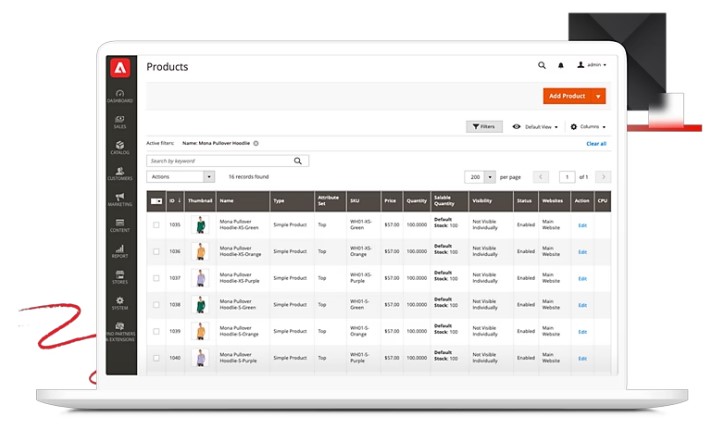Expand the Default View dropdown

pyautogui.click(x=536, y=127)
